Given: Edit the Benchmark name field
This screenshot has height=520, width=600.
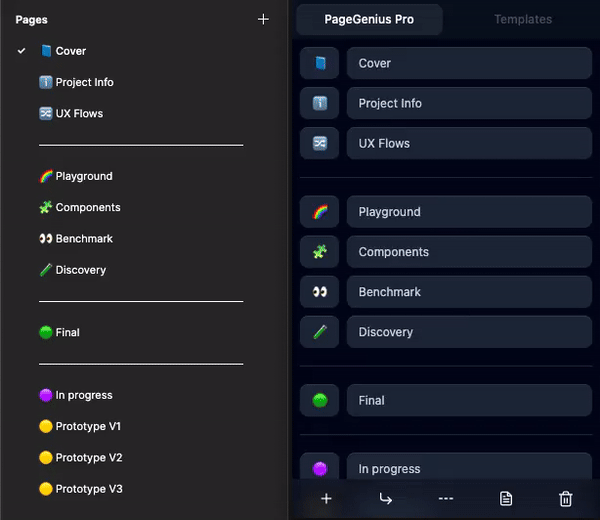Looking at the screenshot, I should (x=469, y=292).
